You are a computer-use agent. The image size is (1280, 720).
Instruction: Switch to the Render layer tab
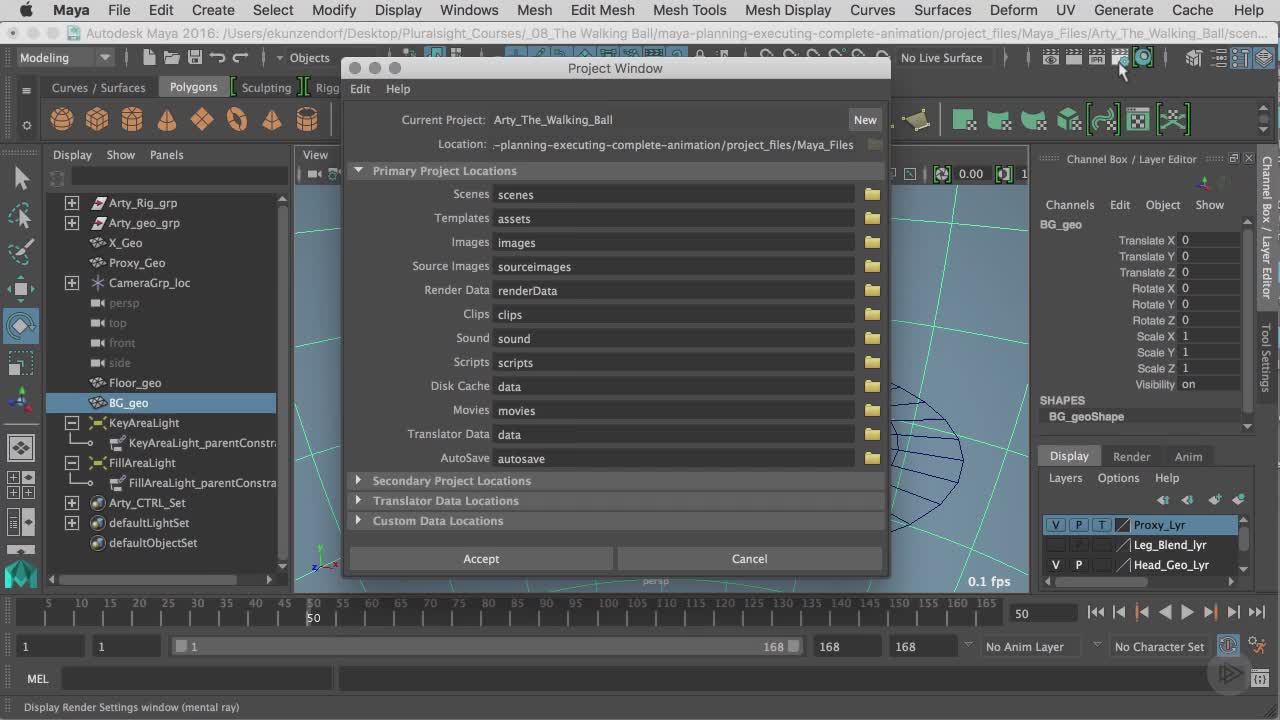(x=1131, y=457)
